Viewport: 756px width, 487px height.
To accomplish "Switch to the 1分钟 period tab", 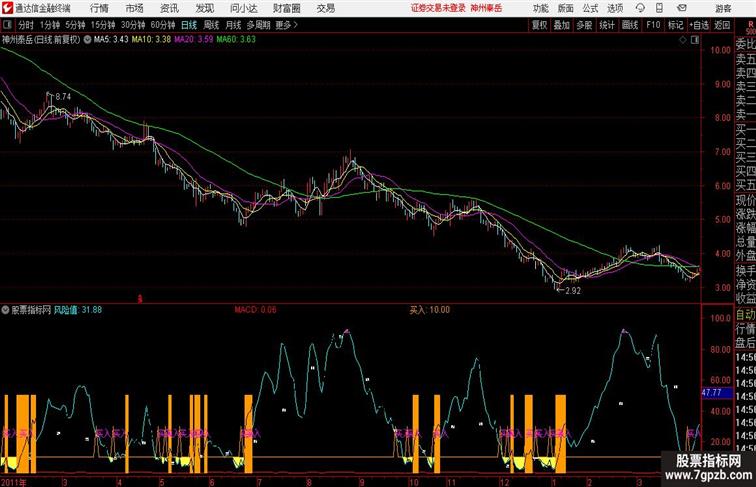I will 50,25.
